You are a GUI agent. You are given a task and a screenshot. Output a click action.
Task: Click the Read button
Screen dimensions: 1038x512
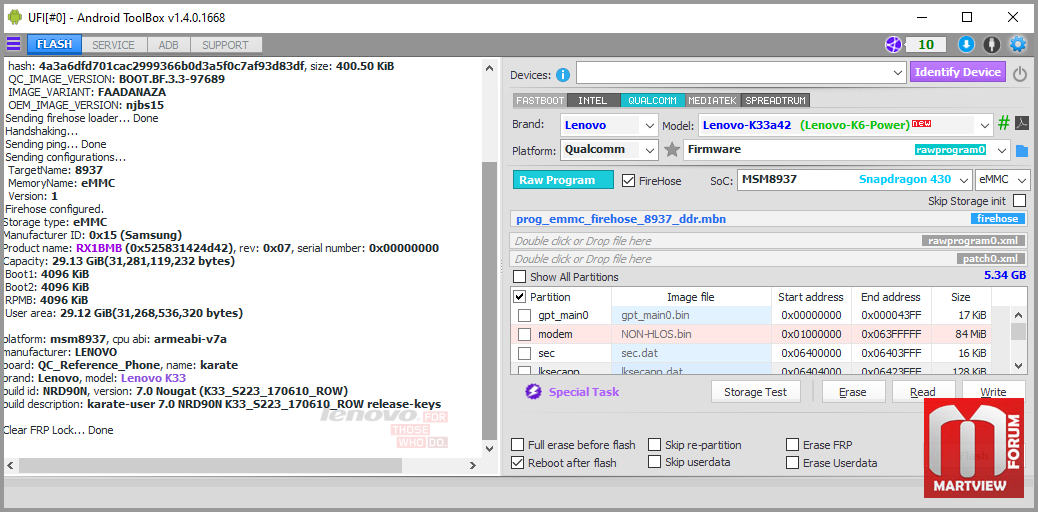(x=923, y=391)
